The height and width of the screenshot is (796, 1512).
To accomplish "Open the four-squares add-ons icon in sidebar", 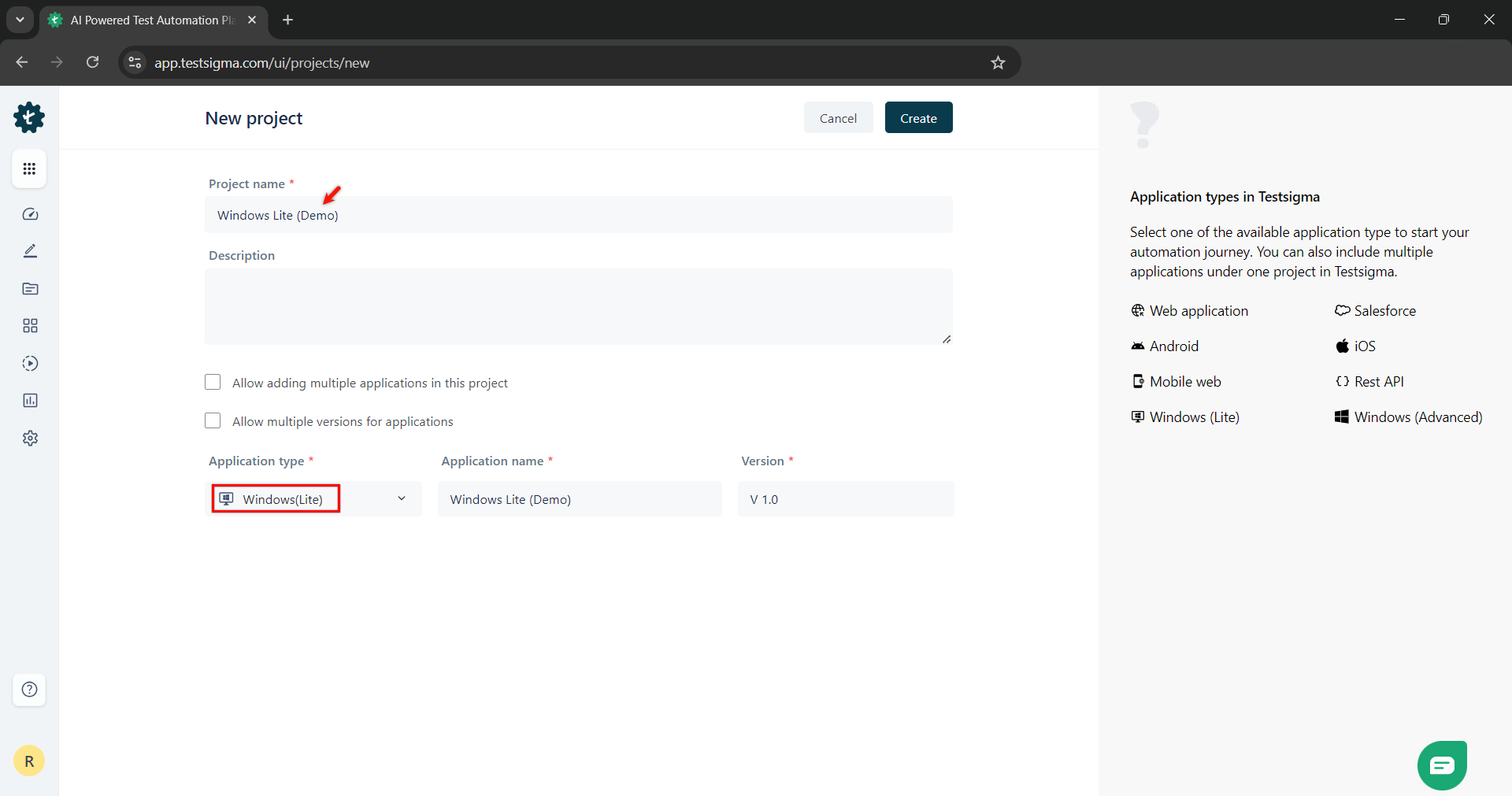I will [x=30, y=326].
